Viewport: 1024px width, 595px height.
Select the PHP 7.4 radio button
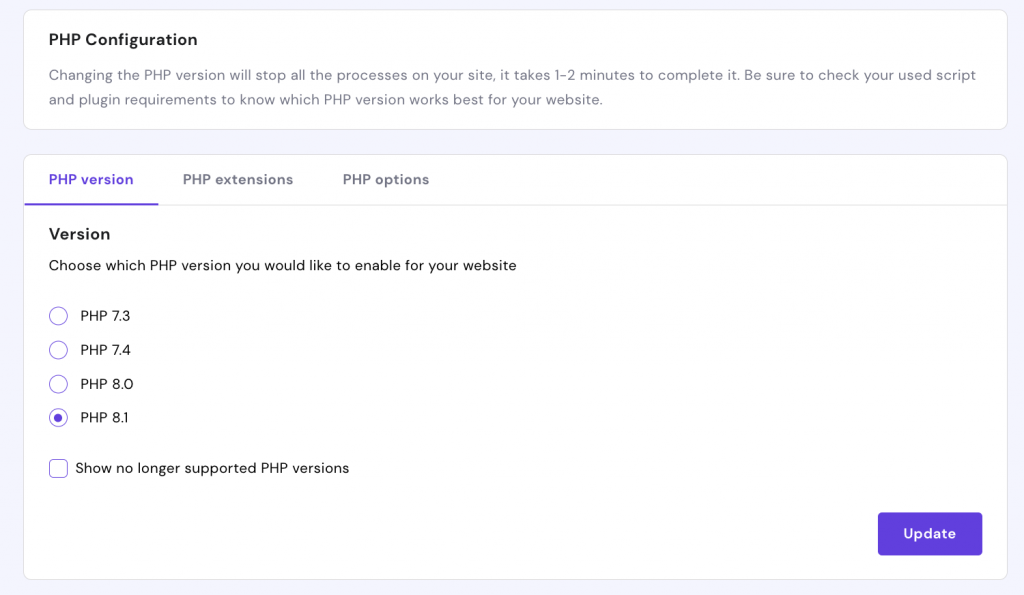coord(58,349)
